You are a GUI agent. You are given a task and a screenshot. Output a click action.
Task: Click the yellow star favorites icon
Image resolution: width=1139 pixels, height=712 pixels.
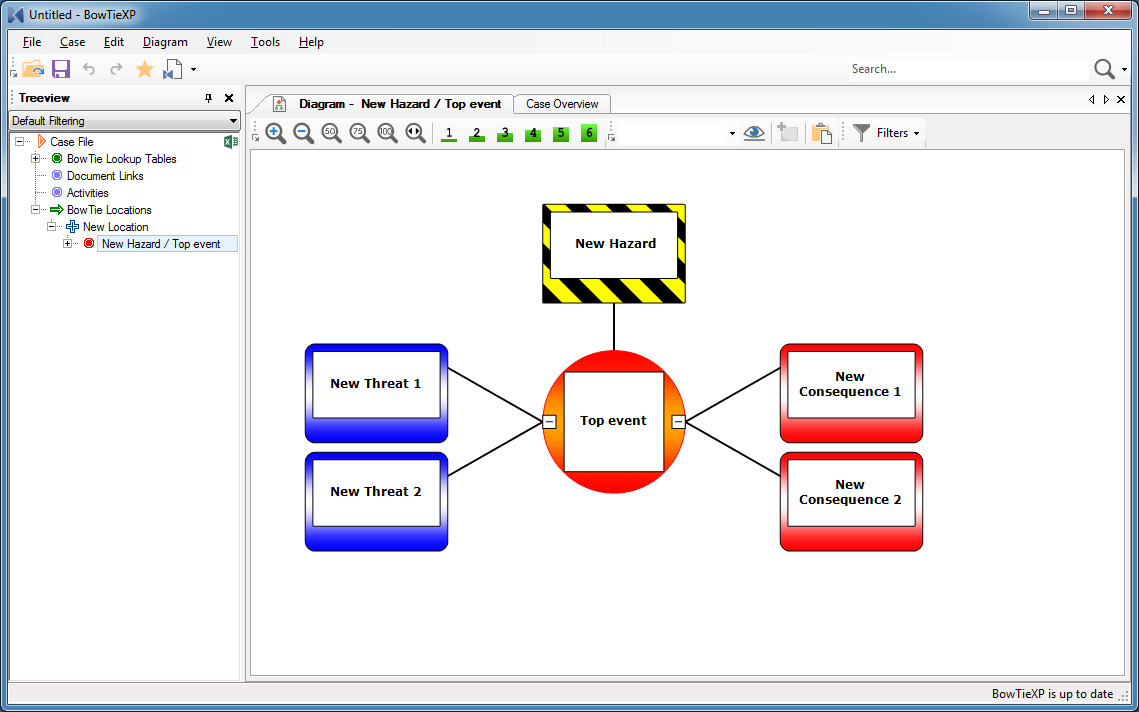145,69
